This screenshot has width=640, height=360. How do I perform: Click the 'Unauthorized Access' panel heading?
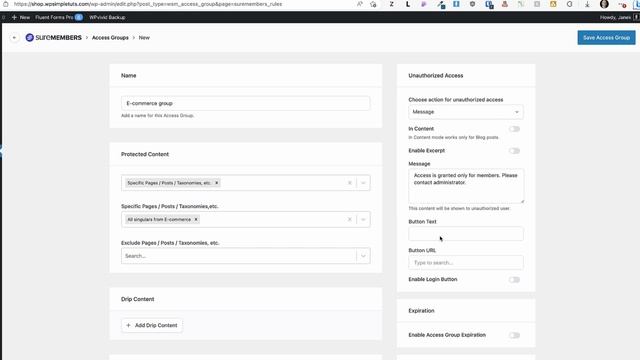436,76
